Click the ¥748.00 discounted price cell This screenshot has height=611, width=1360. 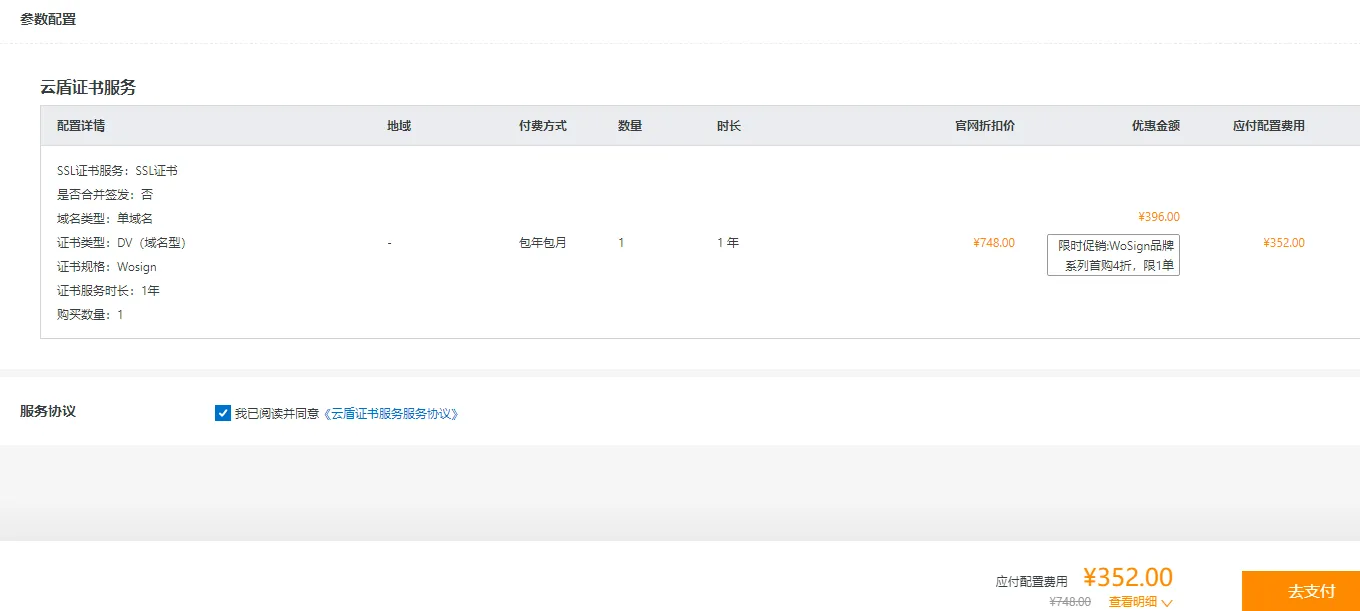coord(994,243)
